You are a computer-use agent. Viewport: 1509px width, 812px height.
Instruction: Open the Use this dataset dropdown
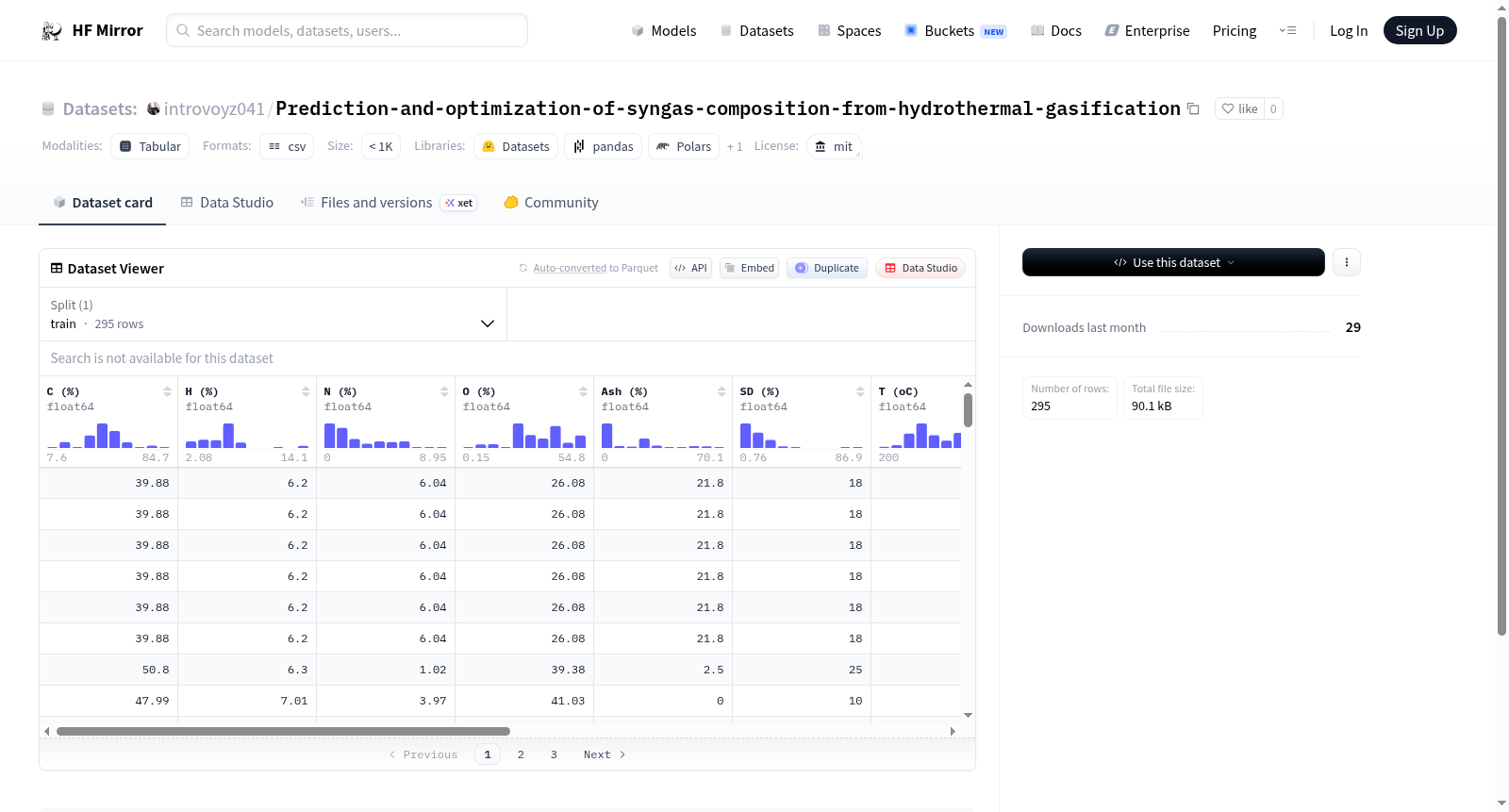[1173, 262]
